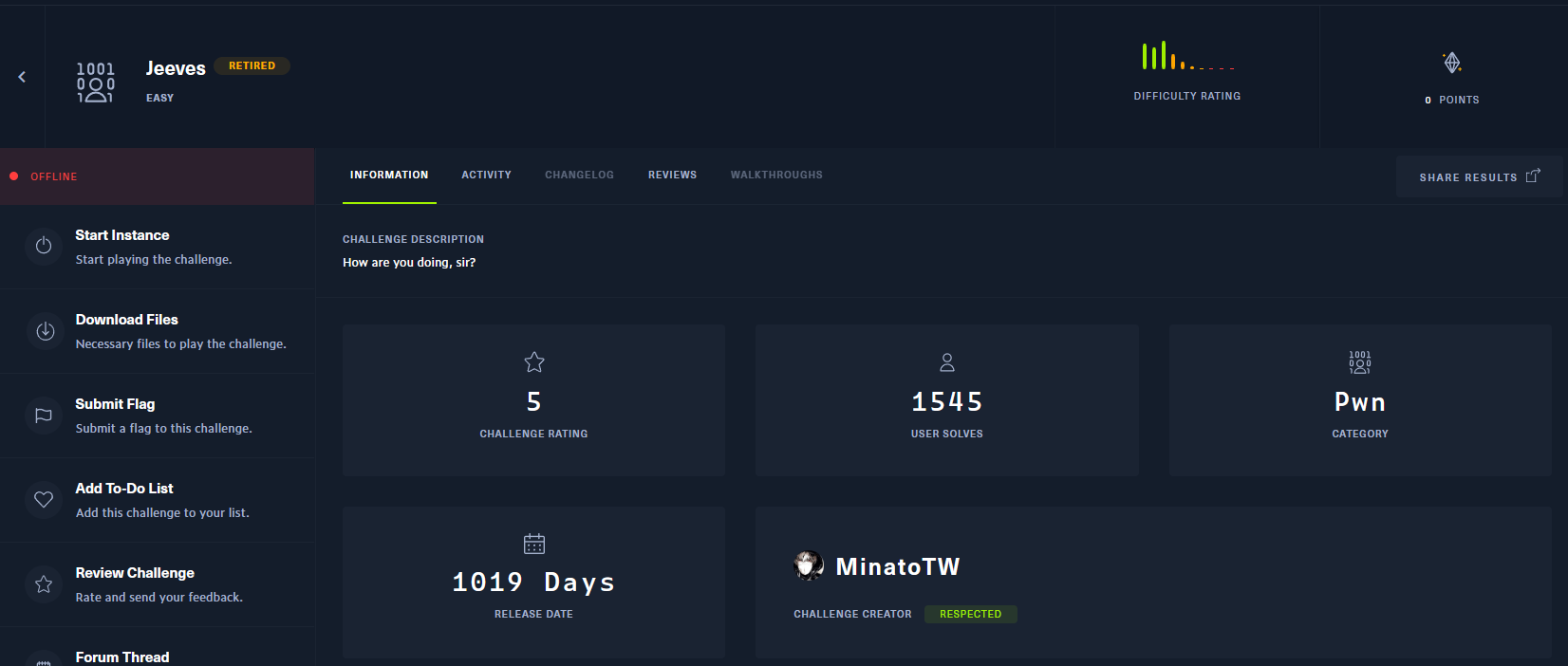
Task: Open the MinatoTW creator profile link
Action: 898,566
